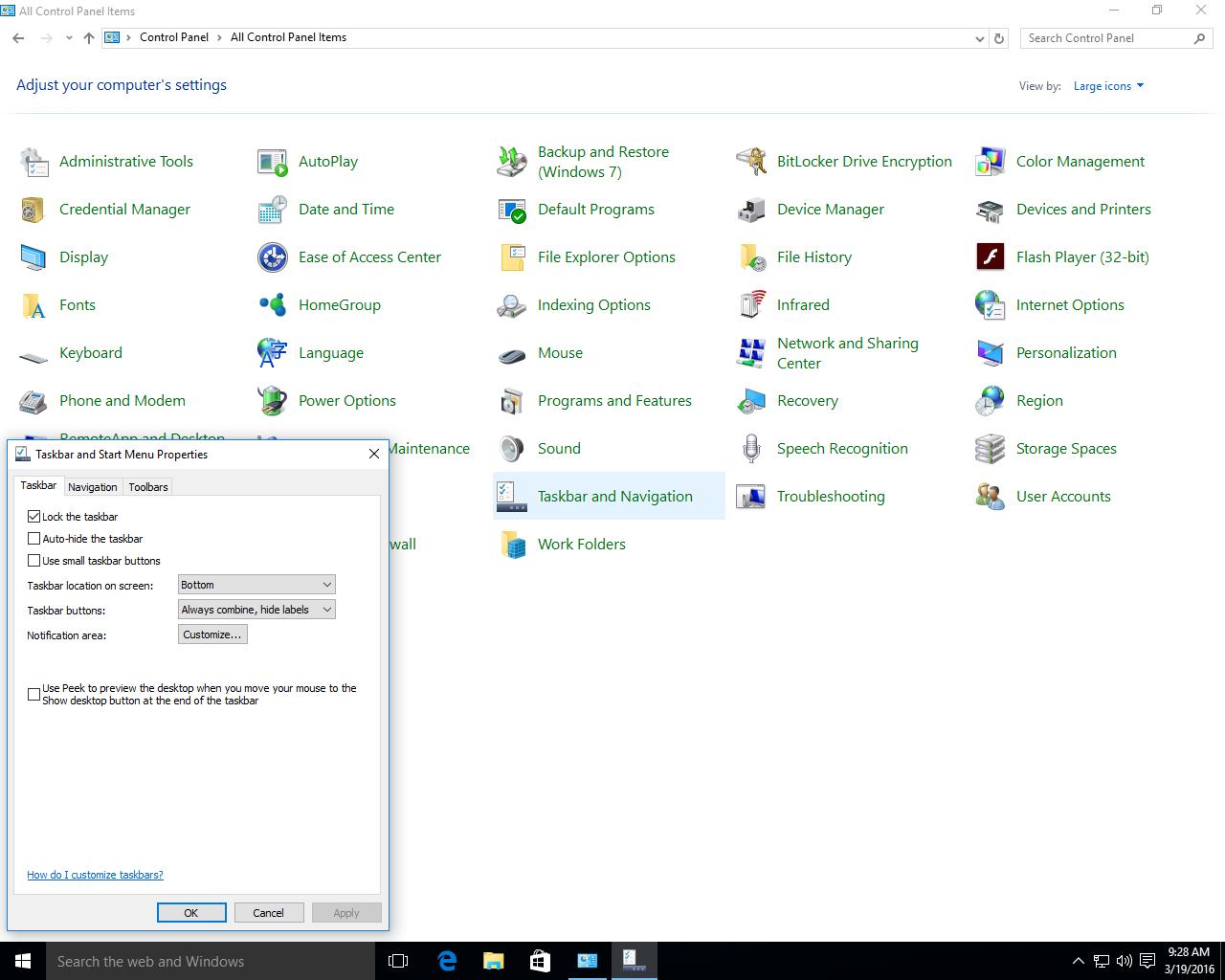The height and width of the screenshot is (980, 1225).
Task: Go back using the Back arrow
Action: pos(19,38)
